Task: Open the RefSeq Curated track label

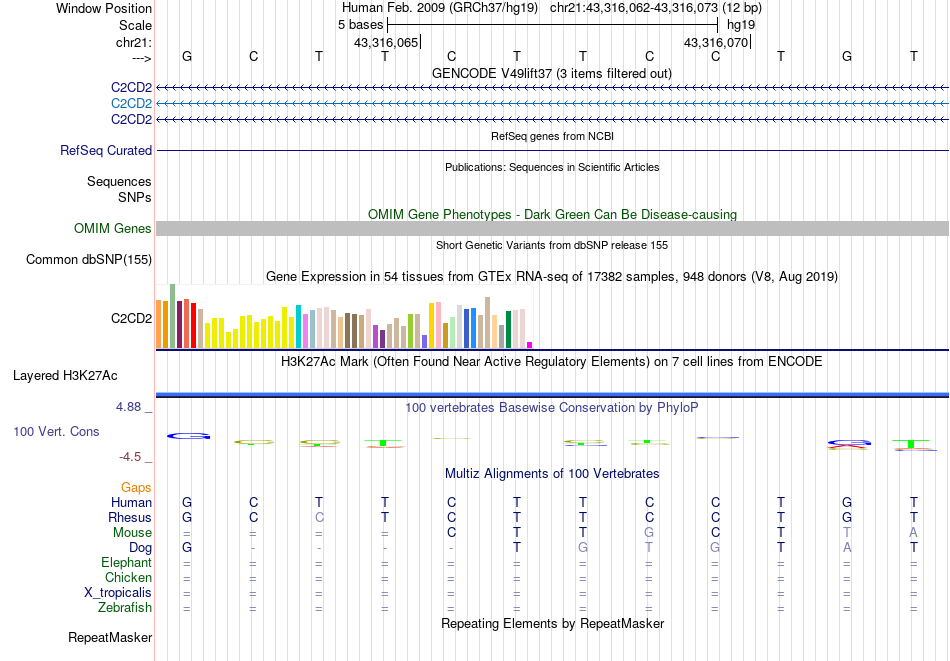Action: click(x=106, y=150)
